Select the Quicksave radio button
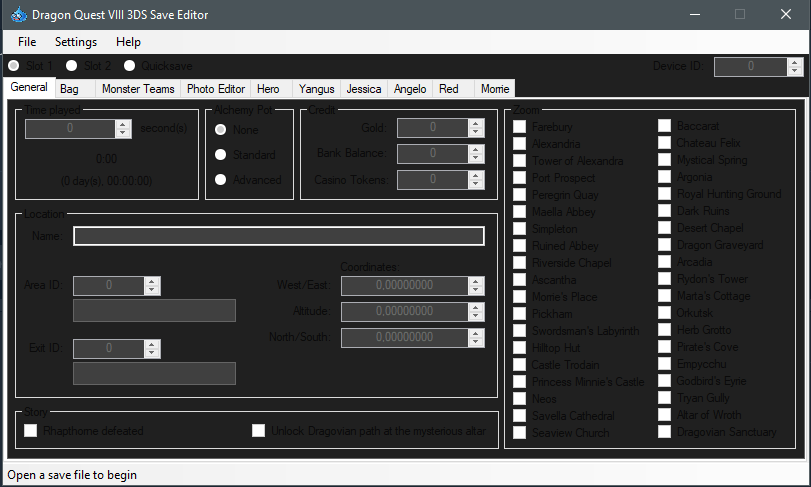 pos(129,66)
